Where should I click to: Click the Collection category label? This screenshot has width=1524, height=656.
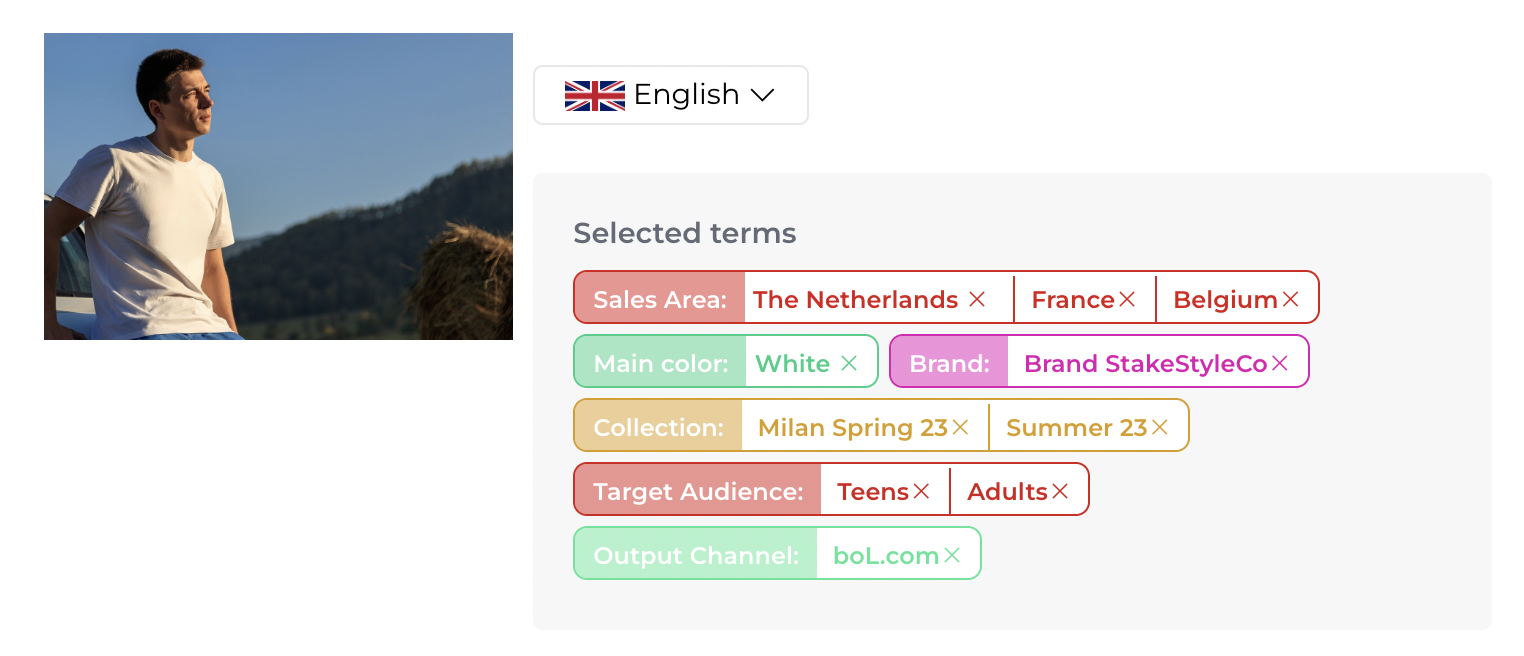tap(658, 427)
